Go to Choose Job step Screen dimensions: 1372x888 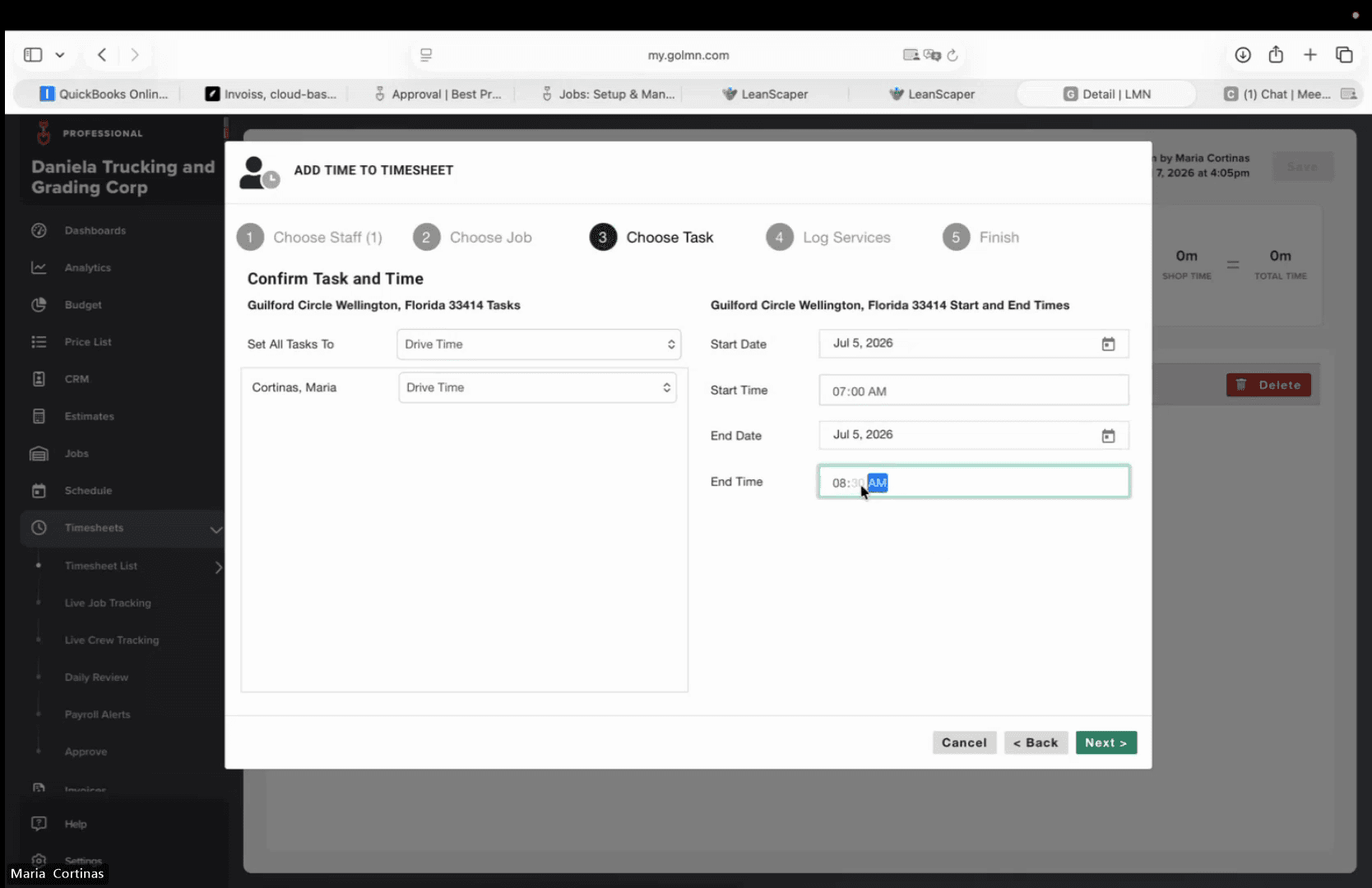(473, 238)
